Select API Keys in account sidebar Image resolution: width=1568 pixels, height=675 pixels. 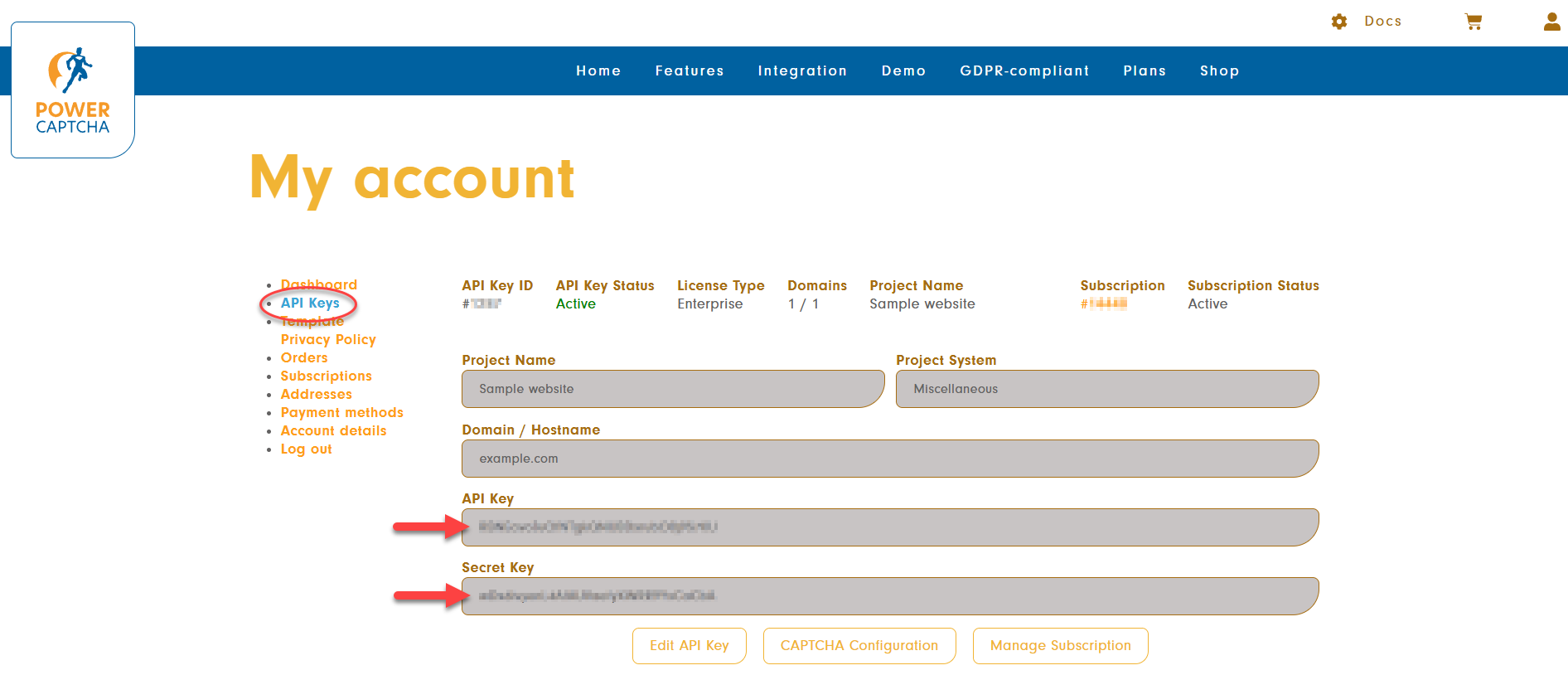click(310, 304)
